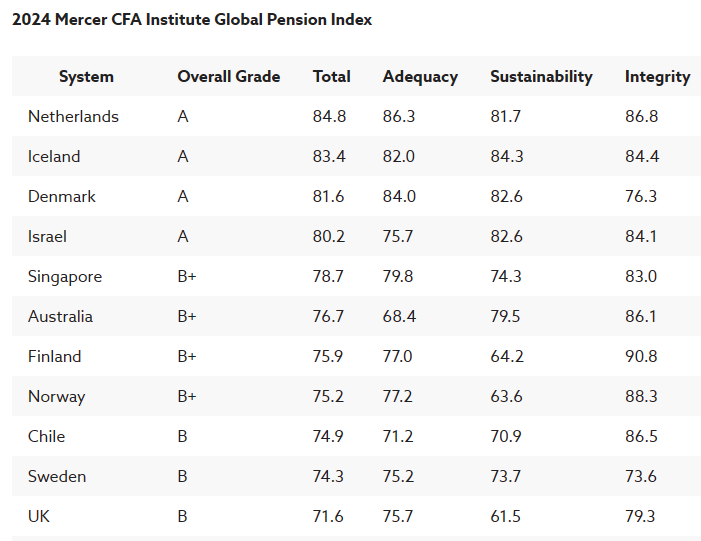Click the Finland system cell

click(x=55, y=357)
